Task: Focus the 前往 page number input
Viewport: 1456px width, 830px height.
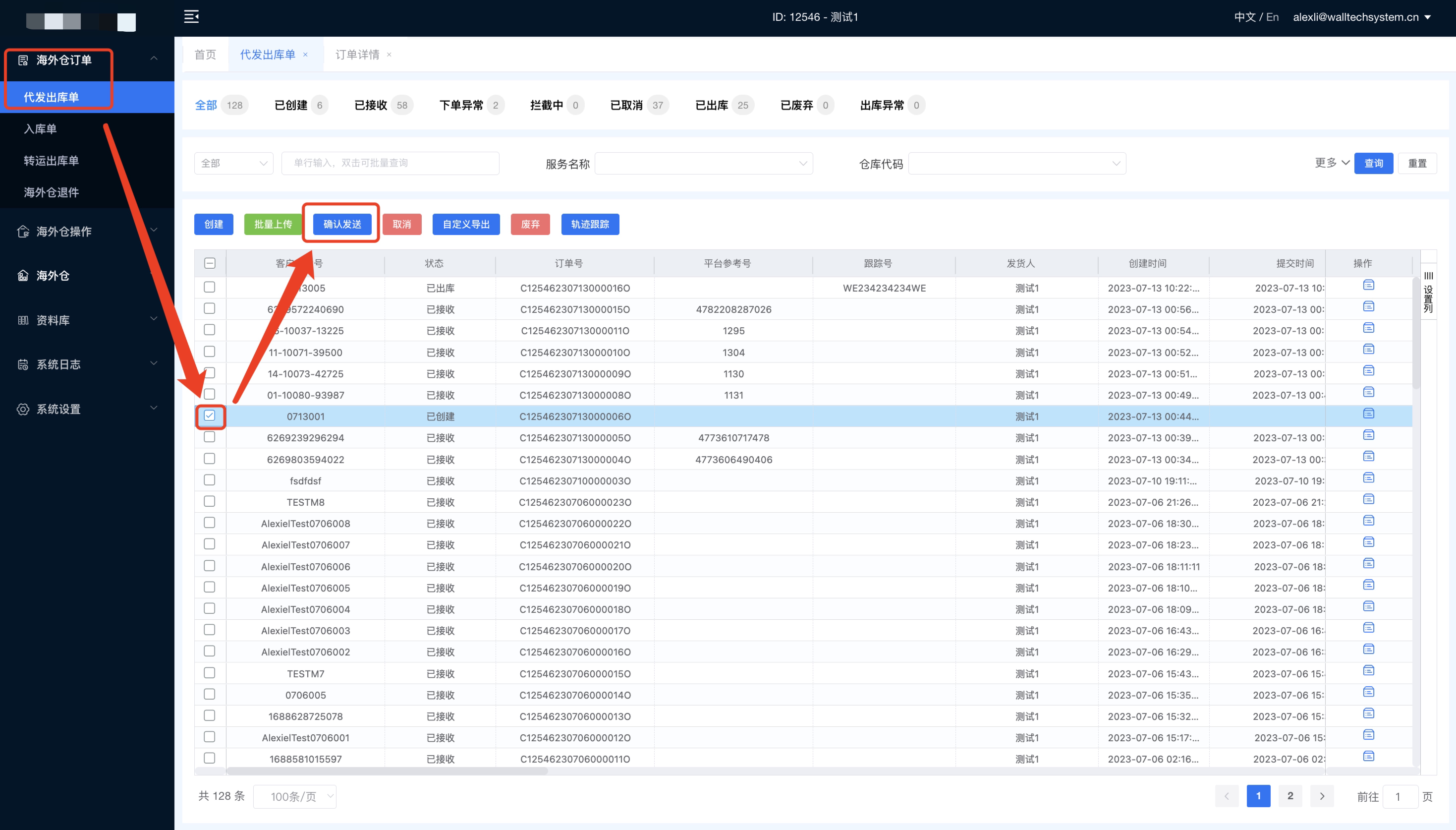Action: pos(1400,796)
